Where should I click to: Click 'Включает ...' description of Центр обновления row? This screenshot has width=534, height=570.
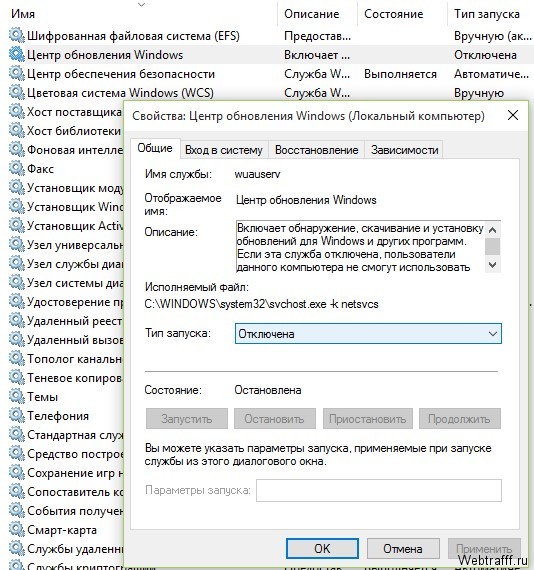317,55
